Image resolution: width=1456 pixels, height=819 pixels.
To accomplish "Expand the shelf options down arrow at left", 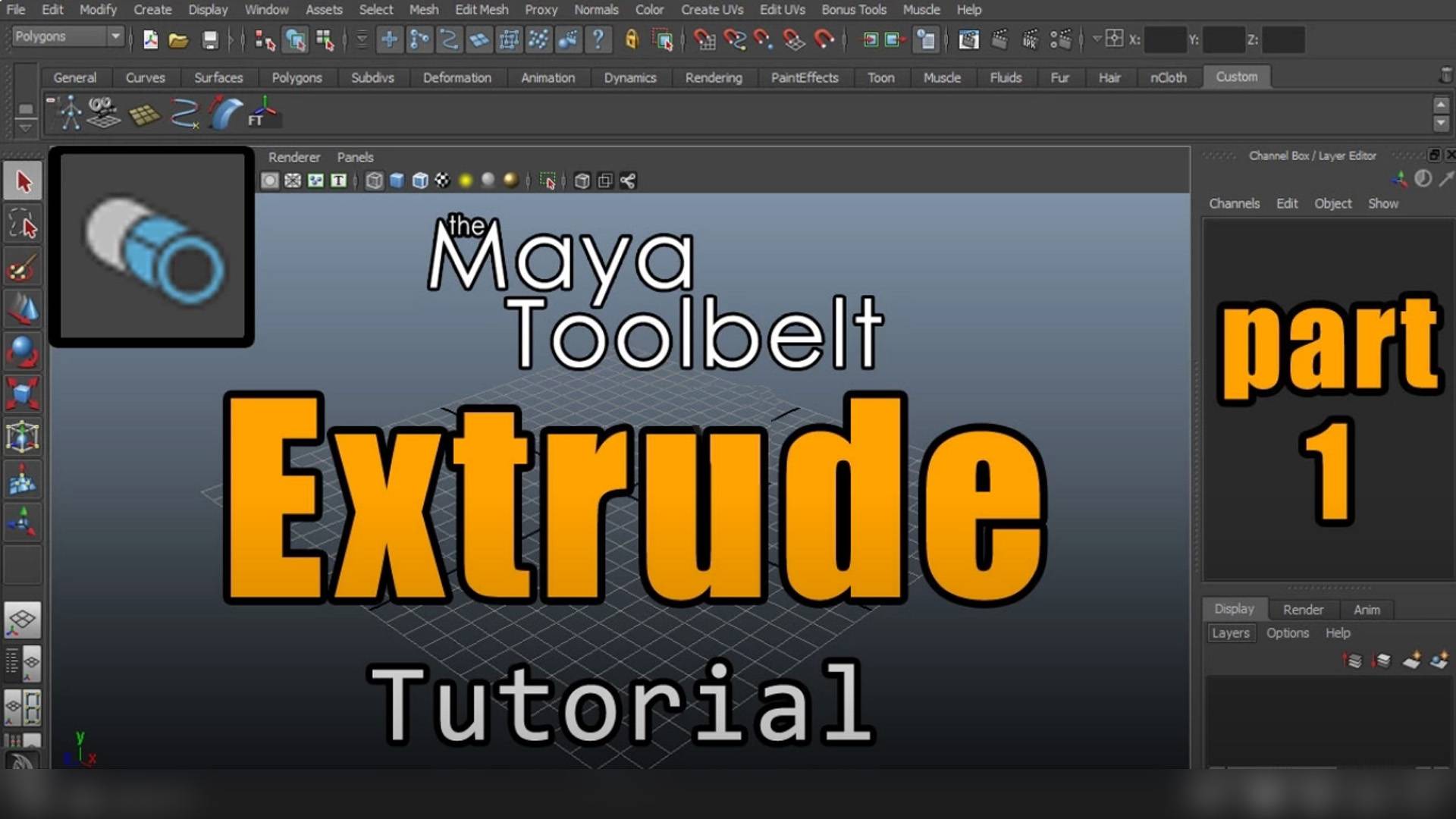I will coord(25,127).
